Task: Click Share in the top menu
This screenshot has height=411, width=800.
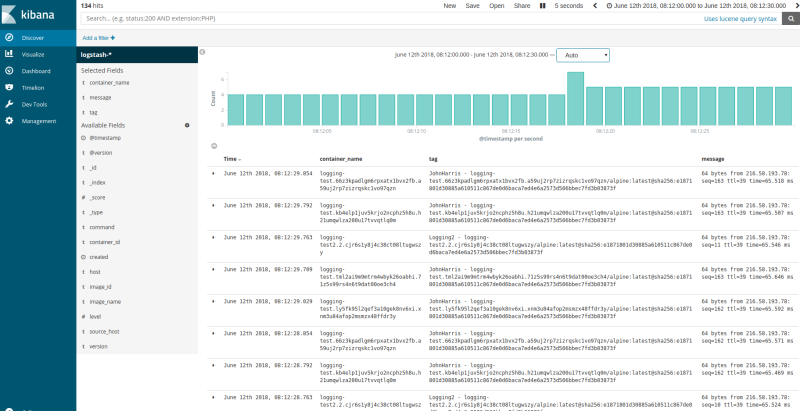Action: (522, 5)
